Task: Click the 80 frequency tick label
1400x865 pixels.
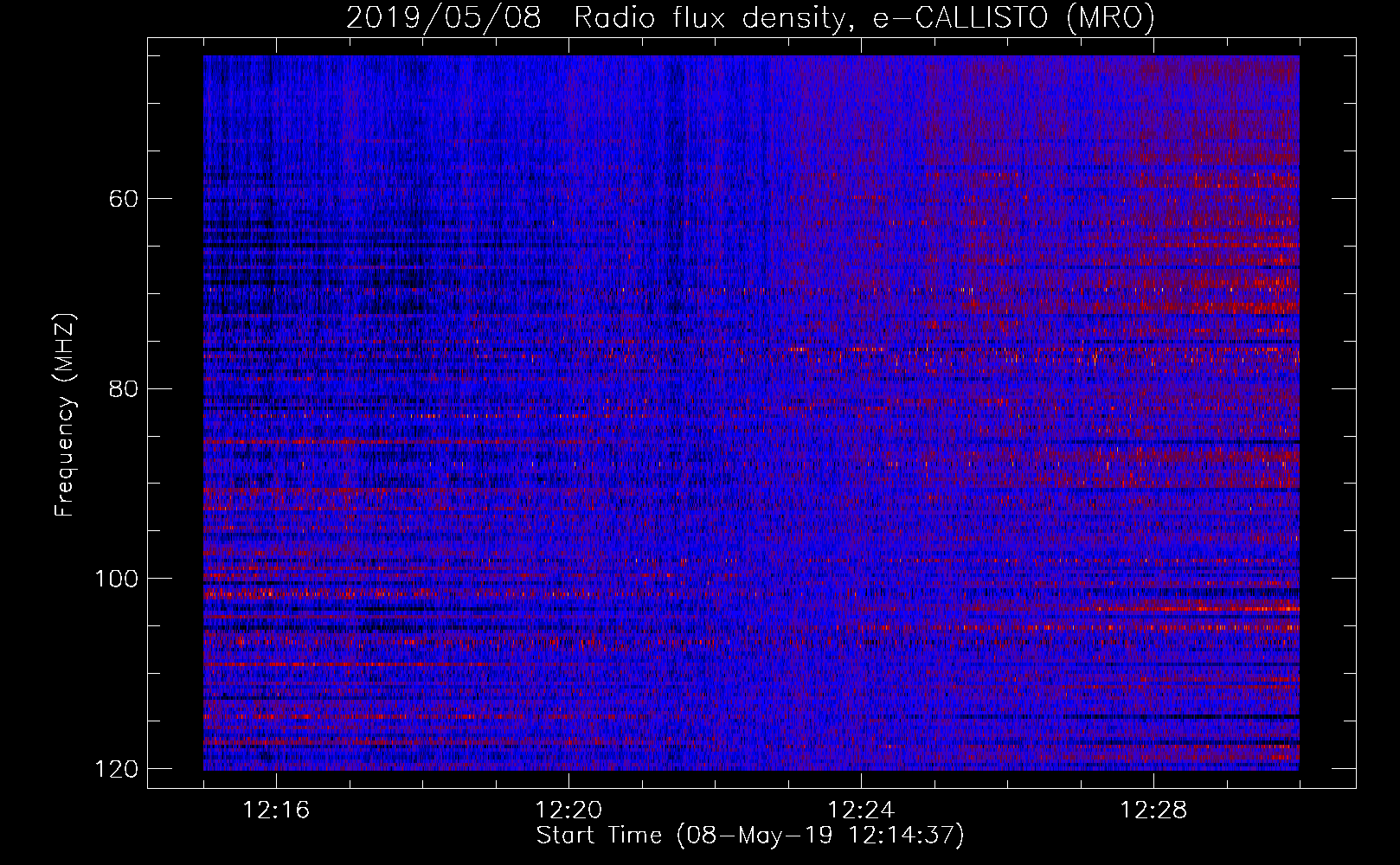Action: [x=124, y=388]
